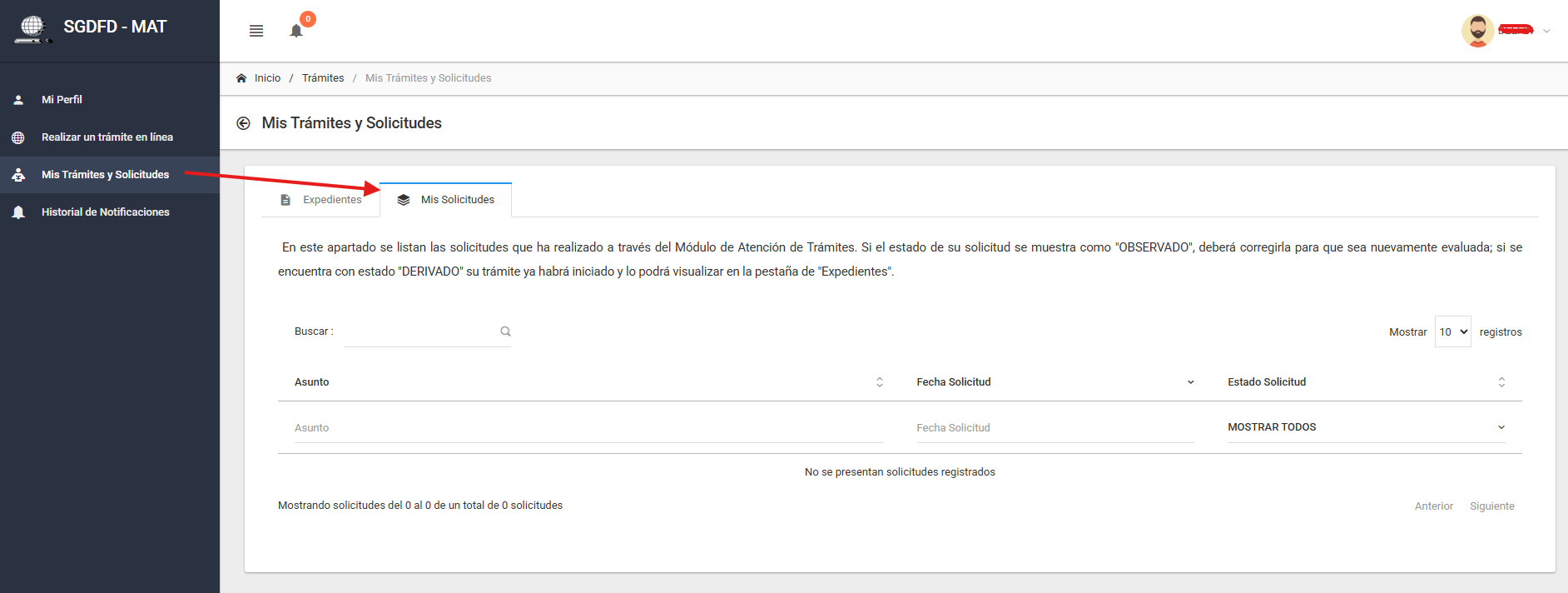The image size is (1568, 593).
Task: Click the search magnifier icon
Action: pyautogui.click(x=505, y=331)
